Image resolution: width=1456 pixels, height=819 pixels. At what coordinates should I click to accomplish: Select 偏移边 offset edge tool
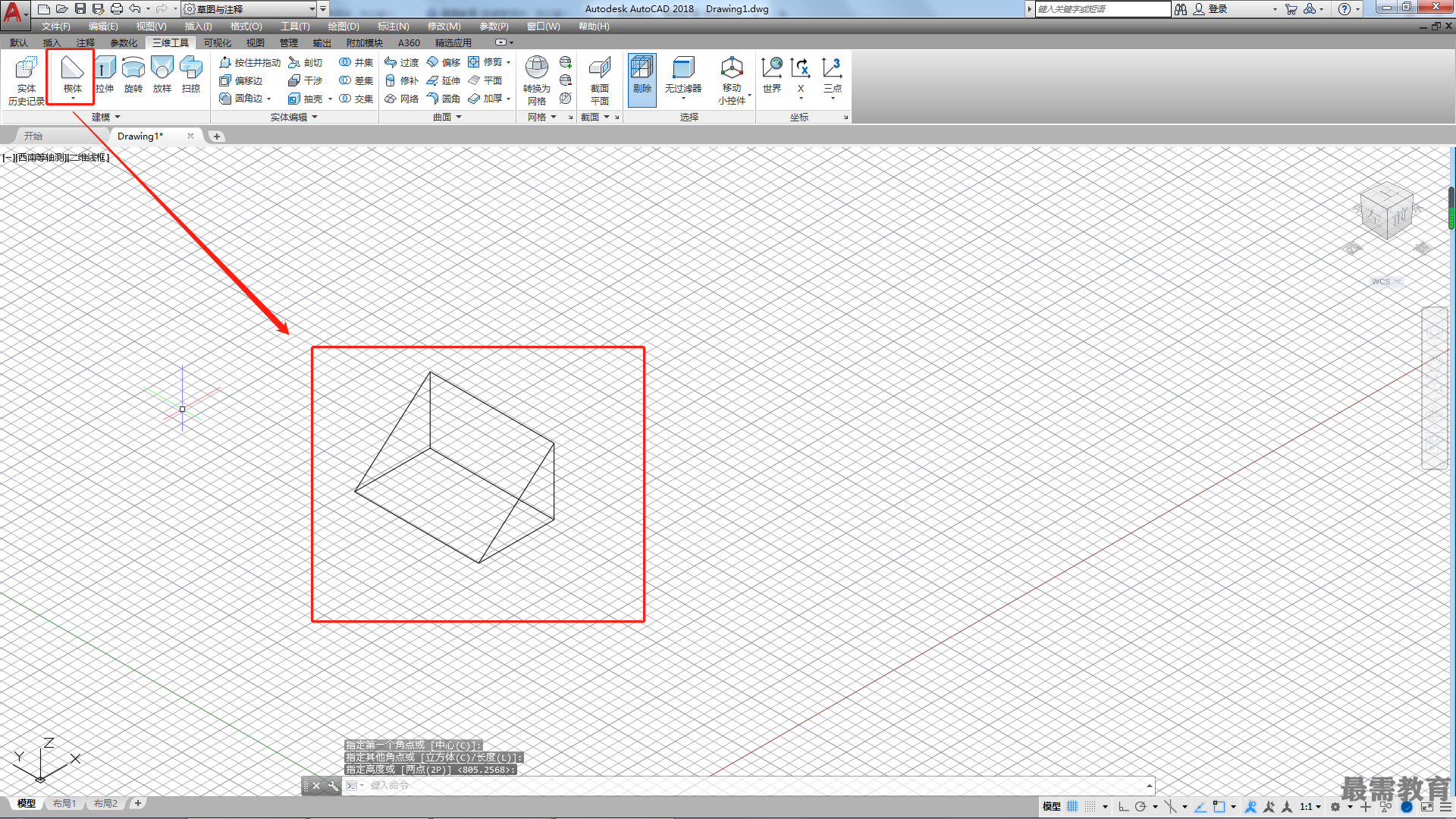click(240, 80)
